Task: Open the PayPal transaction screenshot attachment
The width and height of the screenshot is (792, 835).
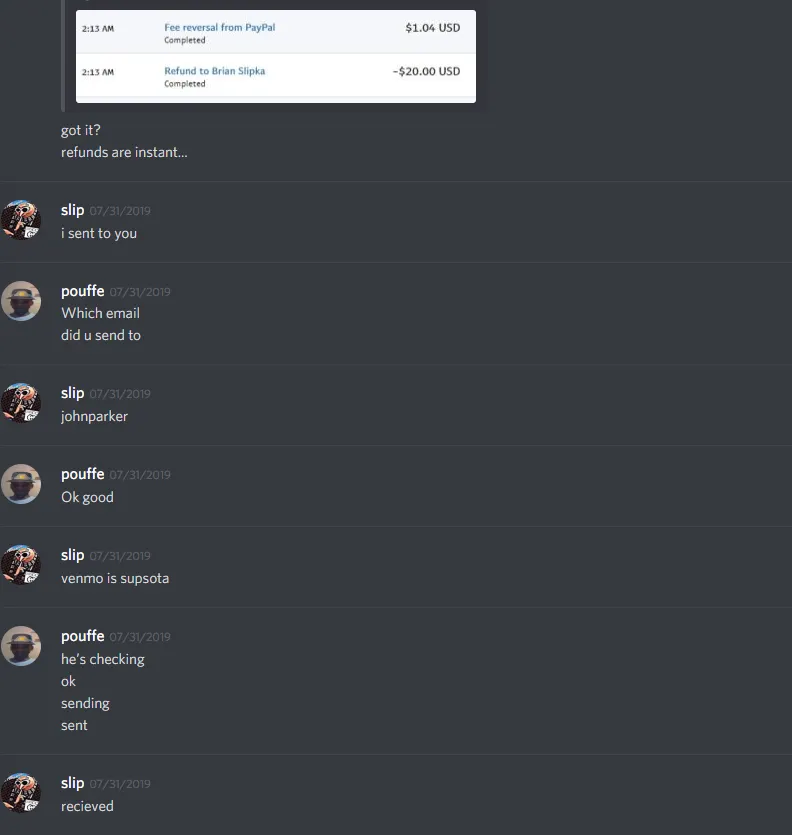Action: 276,56
